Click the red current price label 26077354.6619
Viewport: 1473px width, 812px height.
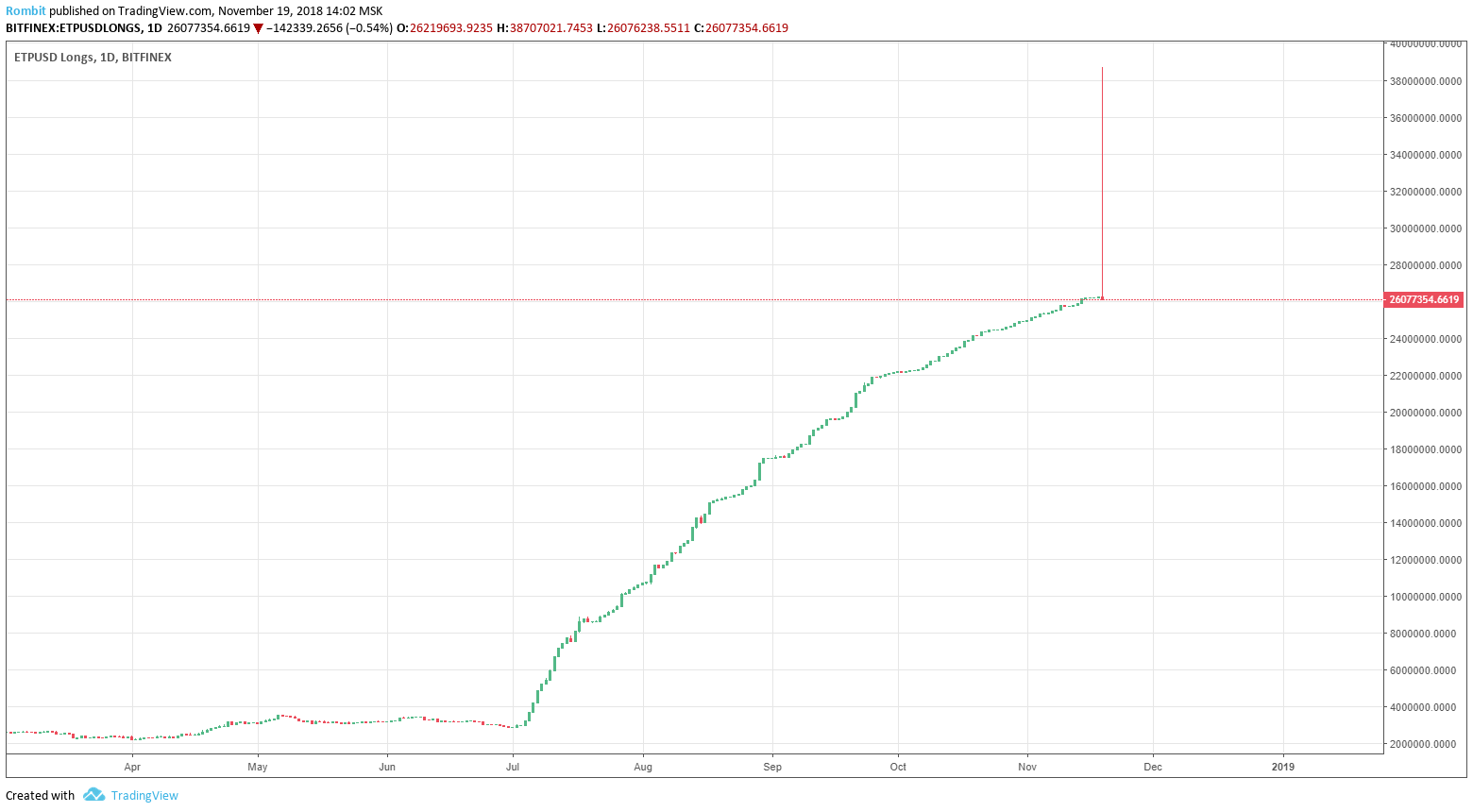click(x=1424, y=299)
